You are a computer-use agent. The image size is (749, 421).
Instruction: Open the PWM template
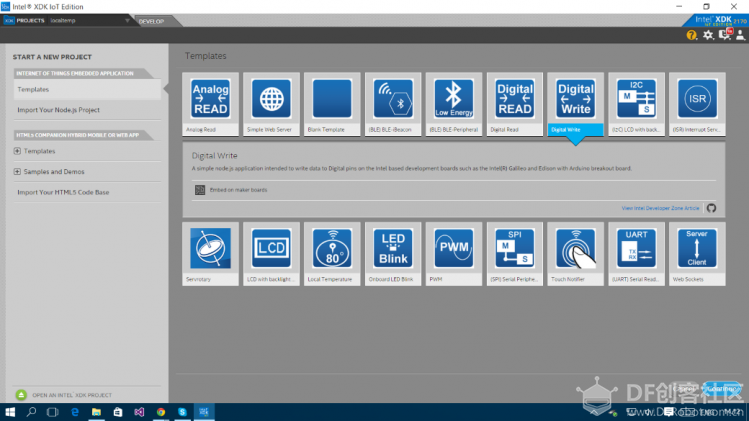click(x=454, y=254)
